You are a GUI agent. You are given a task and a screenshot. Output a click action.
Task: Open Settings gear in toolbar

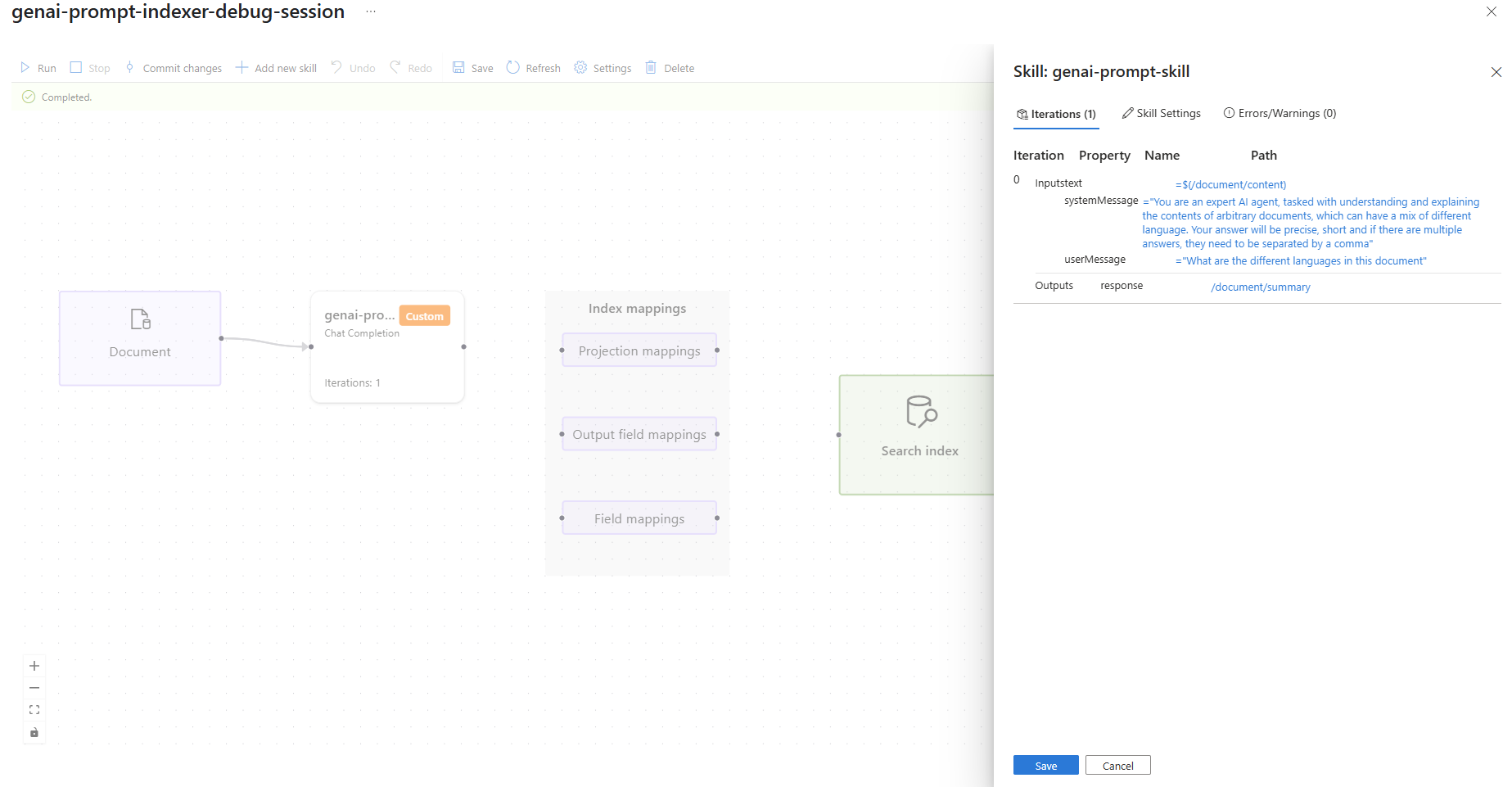[580, 68]
